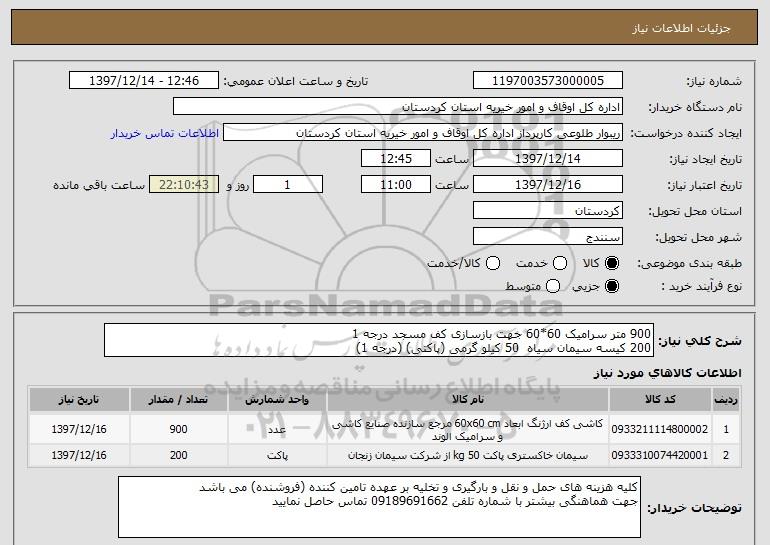Click the public announcement date field 12:46
The image size is (770, 545).
point(144,81)
